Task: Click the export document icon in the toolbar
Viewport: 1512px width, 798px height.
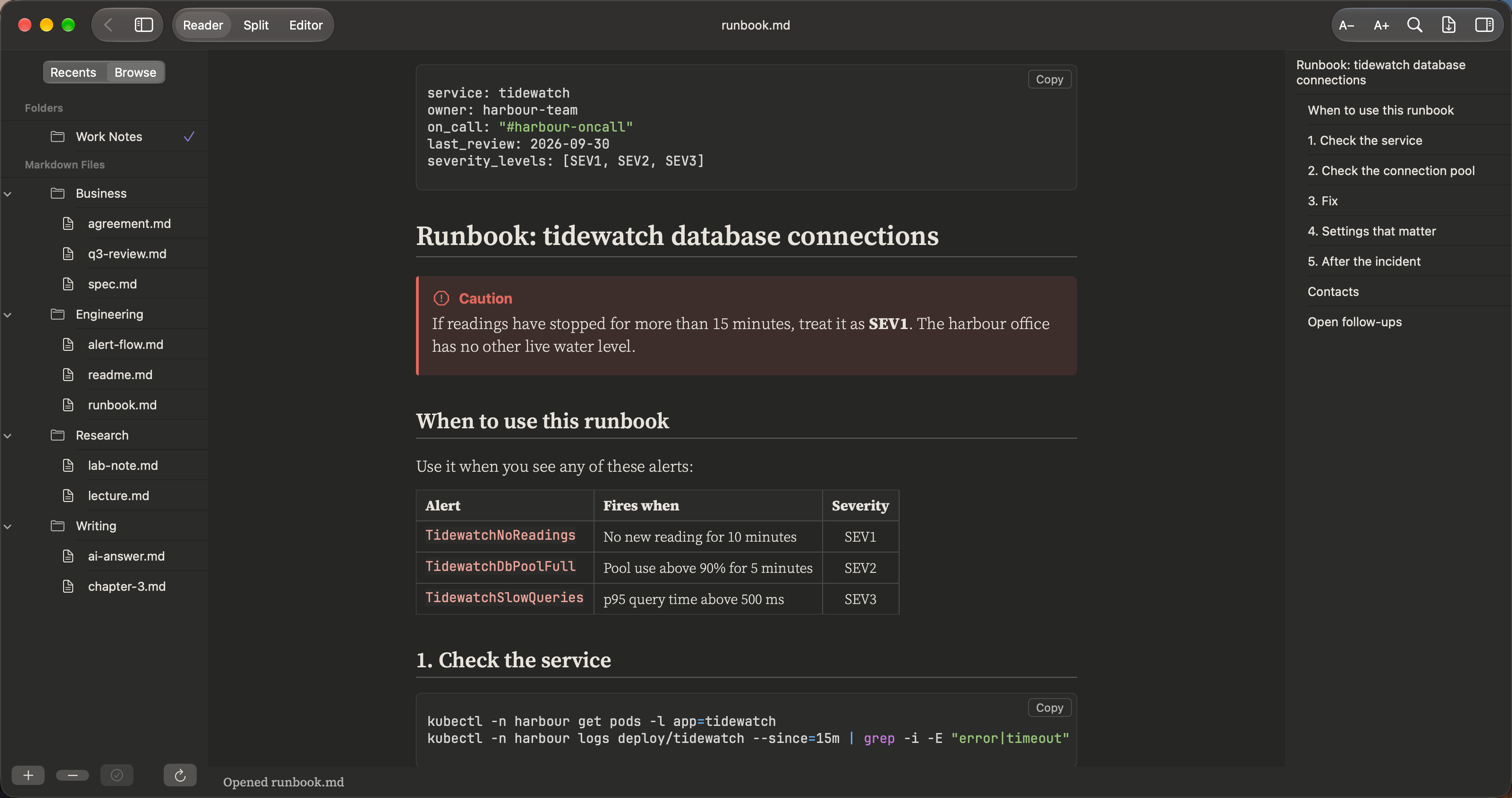Action: [x=1449, y=25]
